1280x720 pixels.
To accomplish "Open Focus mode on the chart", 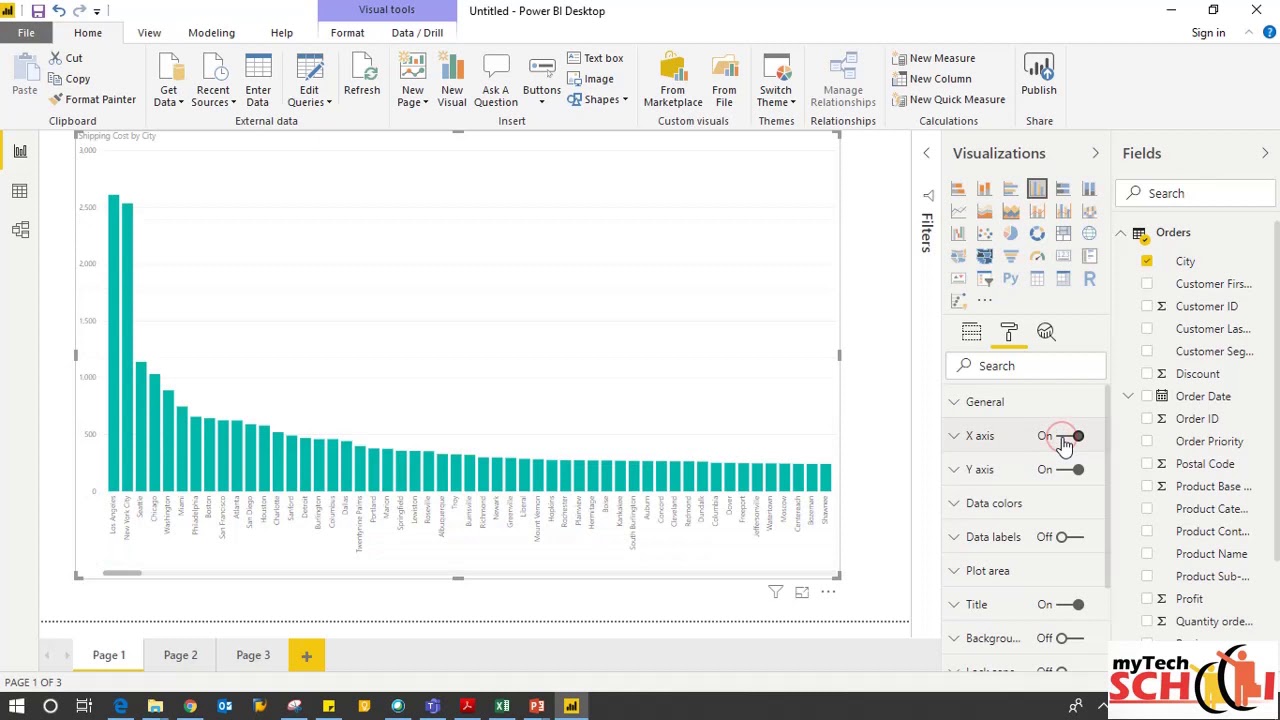I will pos(802,593).
